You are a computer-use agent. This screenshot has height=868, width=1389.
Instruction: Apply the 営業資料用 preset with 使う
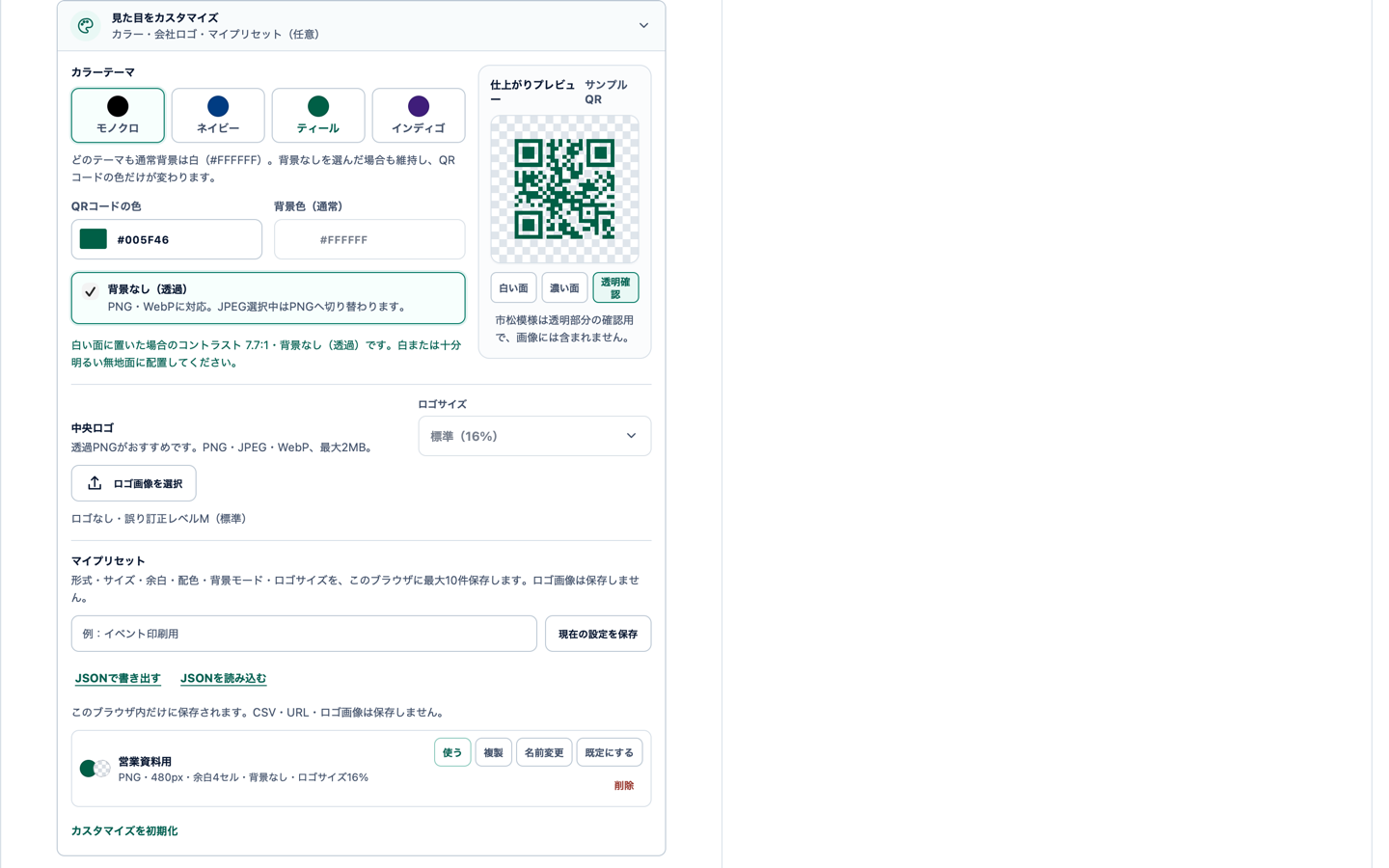click(x=452, y=752)
